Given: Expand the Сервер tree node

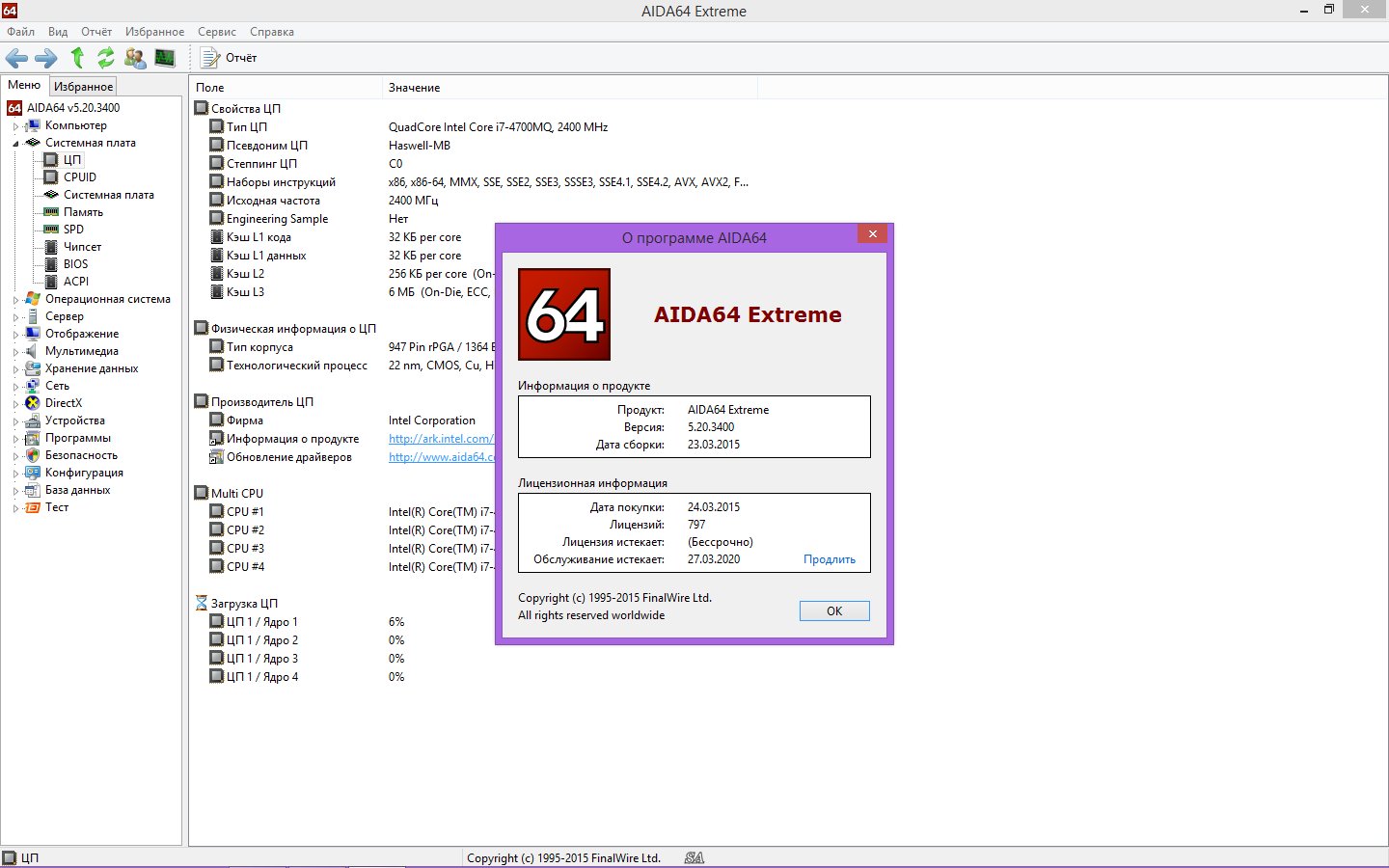Looking at the screenshot, I should pyautogui.click(x=15, y=317).
